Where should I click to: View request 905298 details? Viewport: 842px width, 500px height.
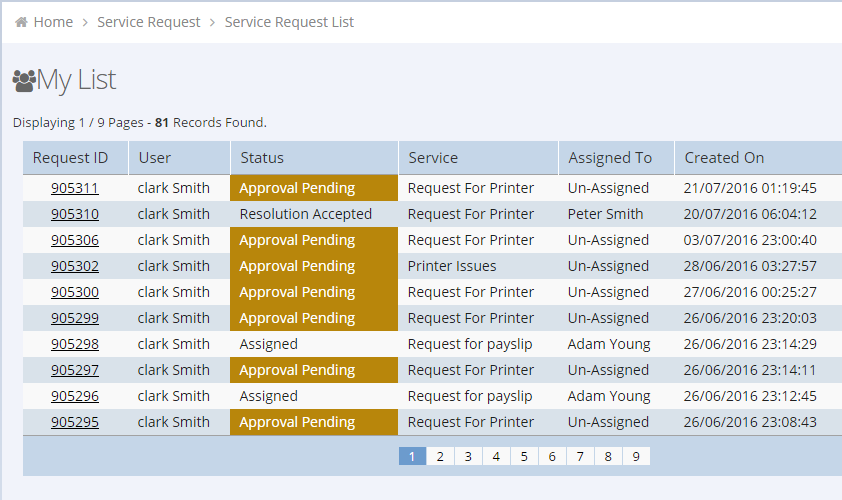coord(75,344)
